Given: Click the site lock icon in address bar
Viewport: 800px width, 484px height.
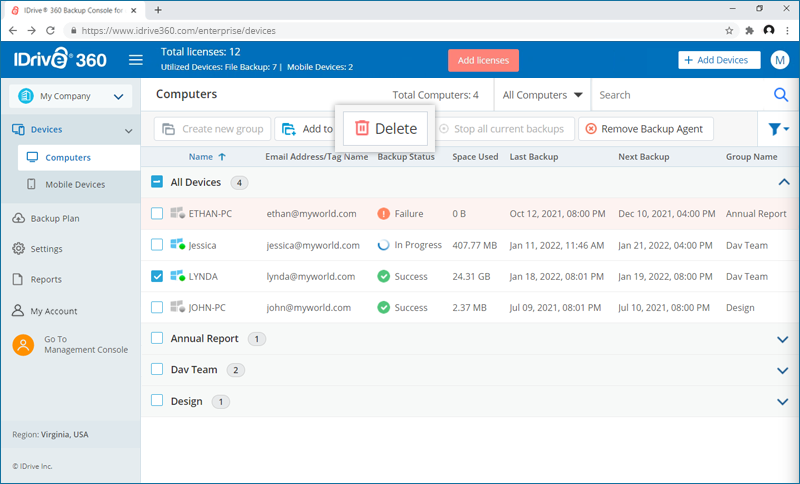Looking at the screenshot, I should click(73, 31).
